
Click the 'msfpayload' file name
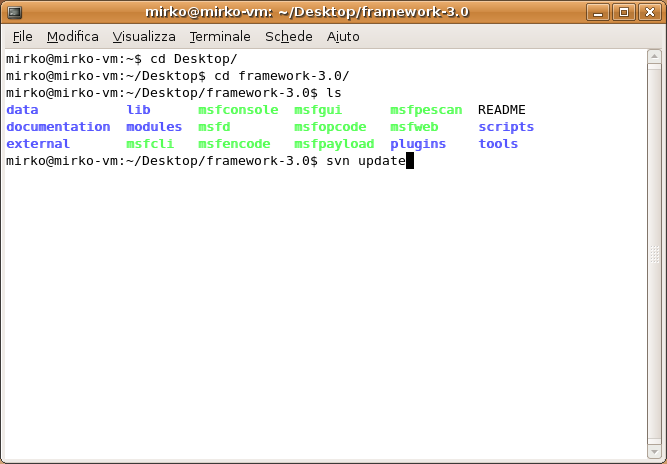point(334,144)
